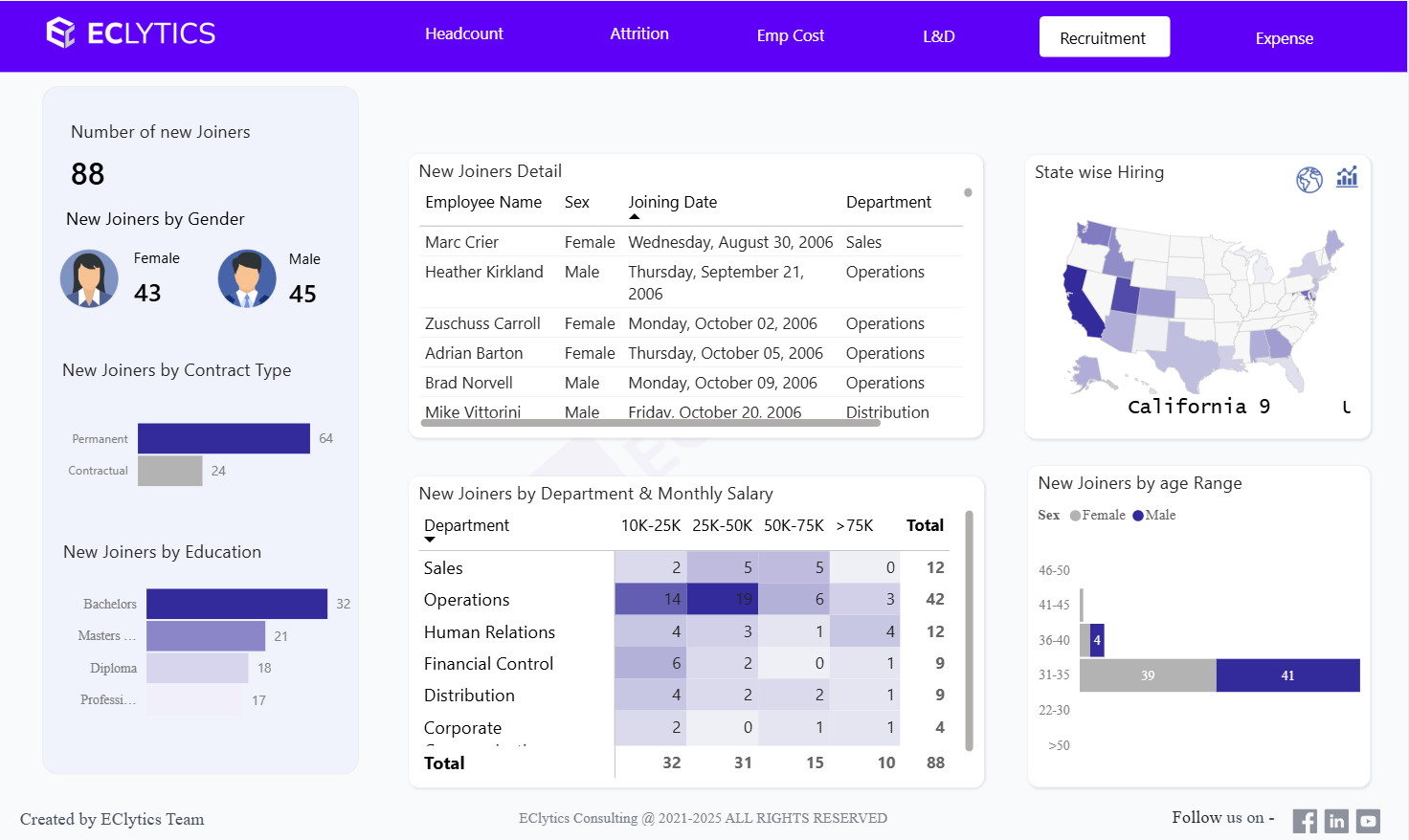Click the ECLYTICS logo
The width and height of the screenshot is (1409, 840).
pos(131,33)
